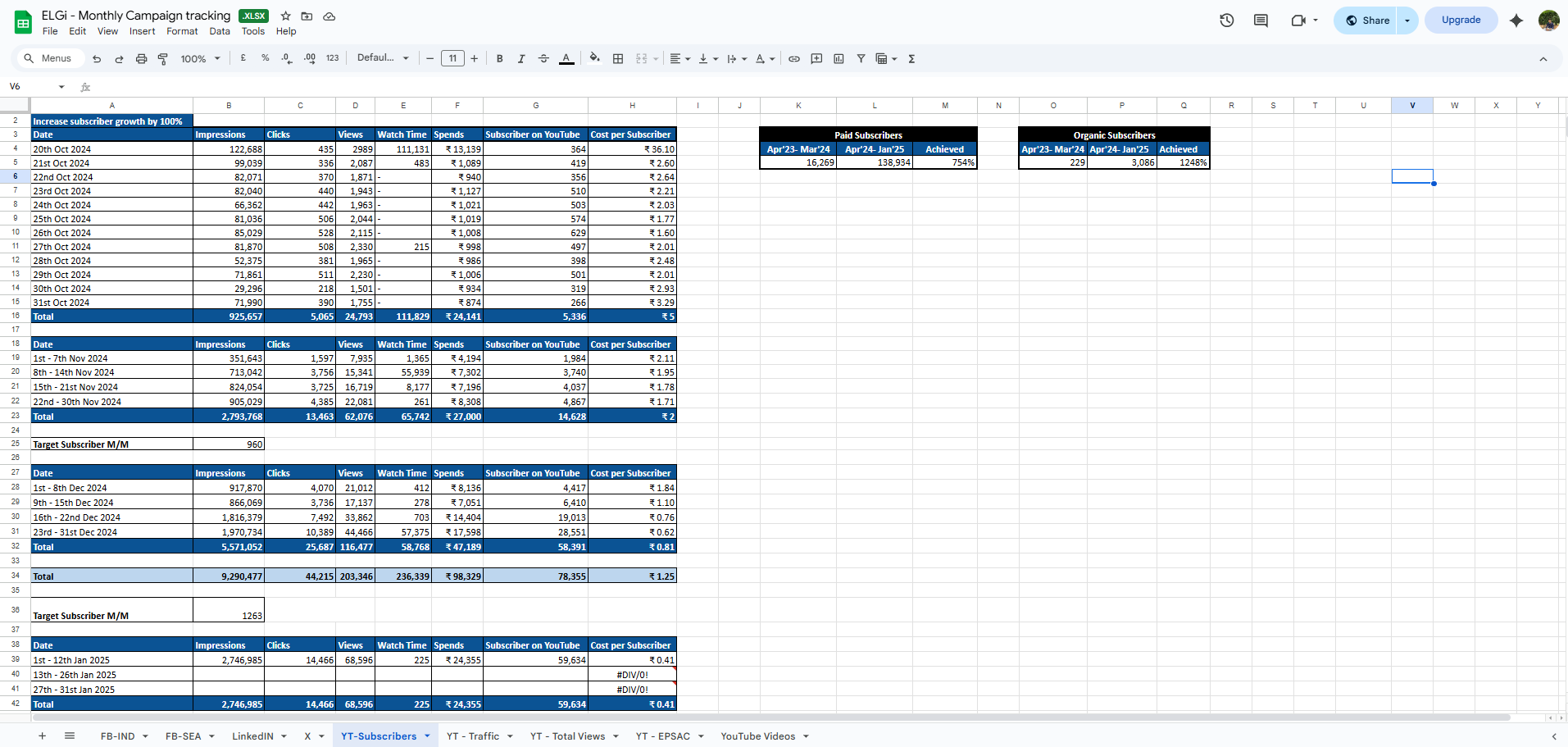Toggle italic formatting

tap(520, 59)
